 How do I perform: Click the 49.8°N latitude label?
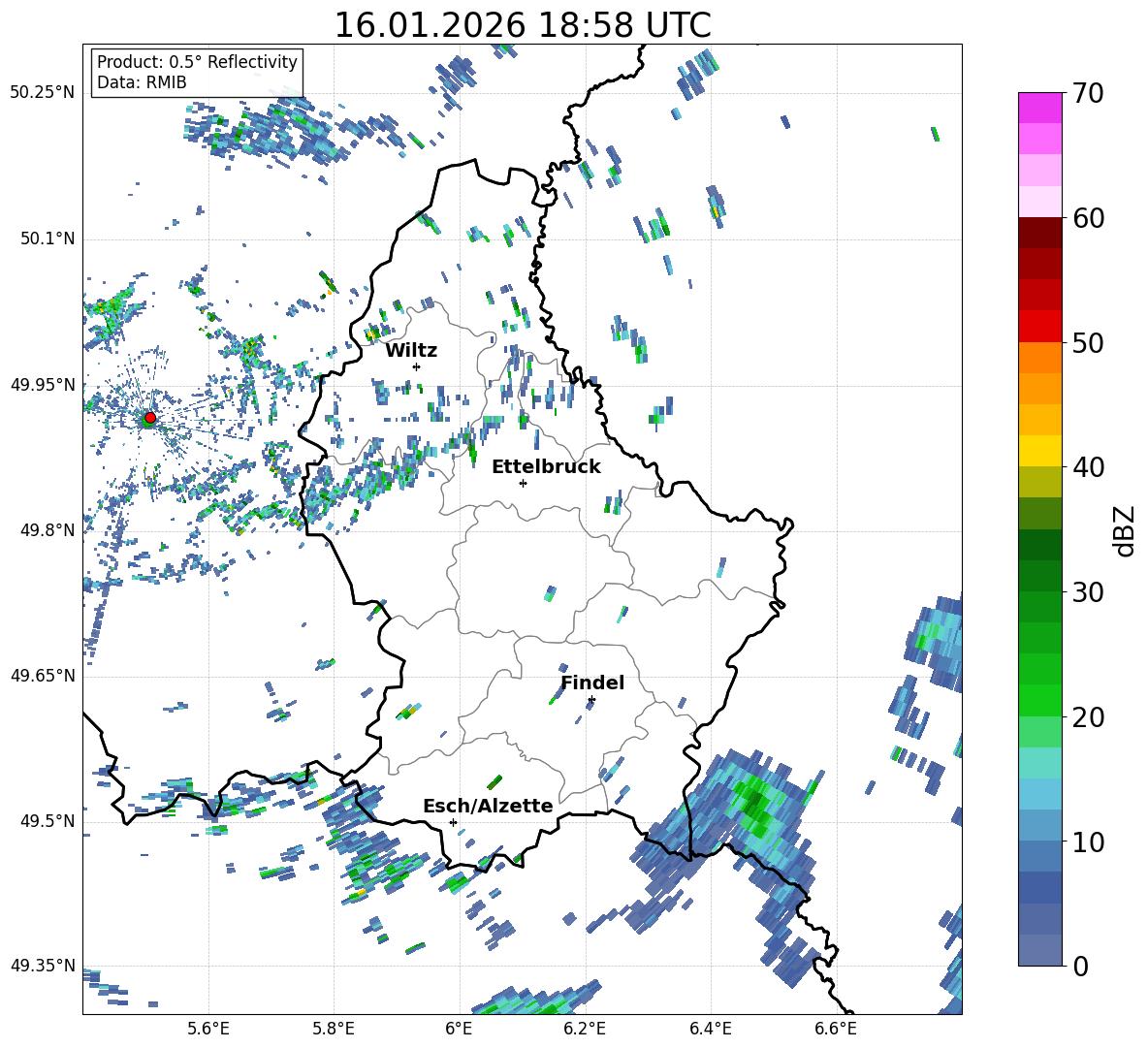tap(47, 530)
